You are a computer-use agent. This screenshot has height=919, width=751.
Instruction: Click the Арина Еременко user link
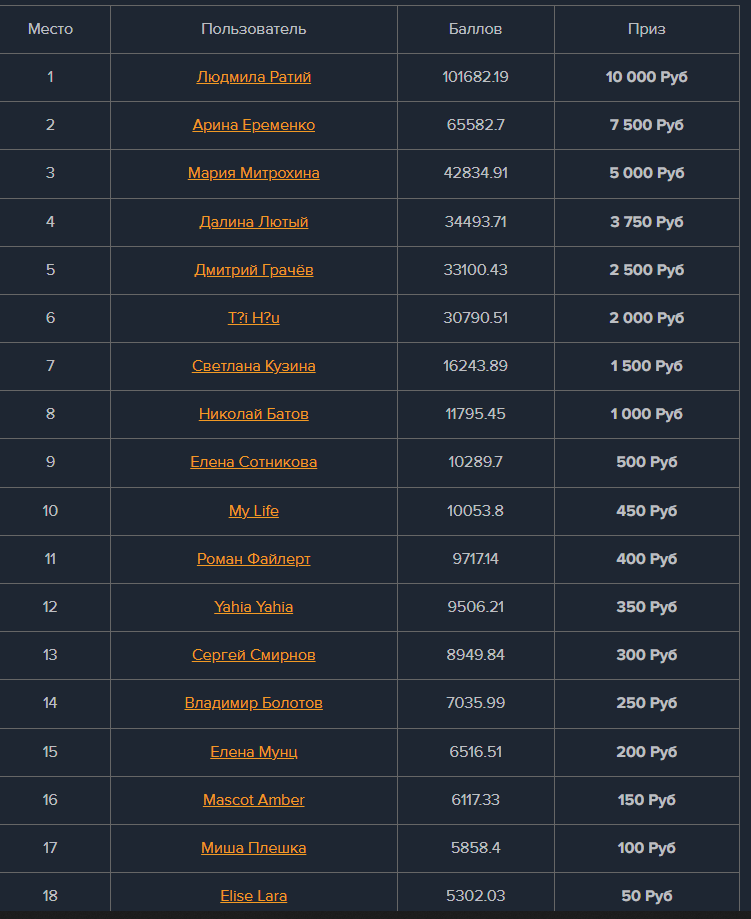coord(254,125)
